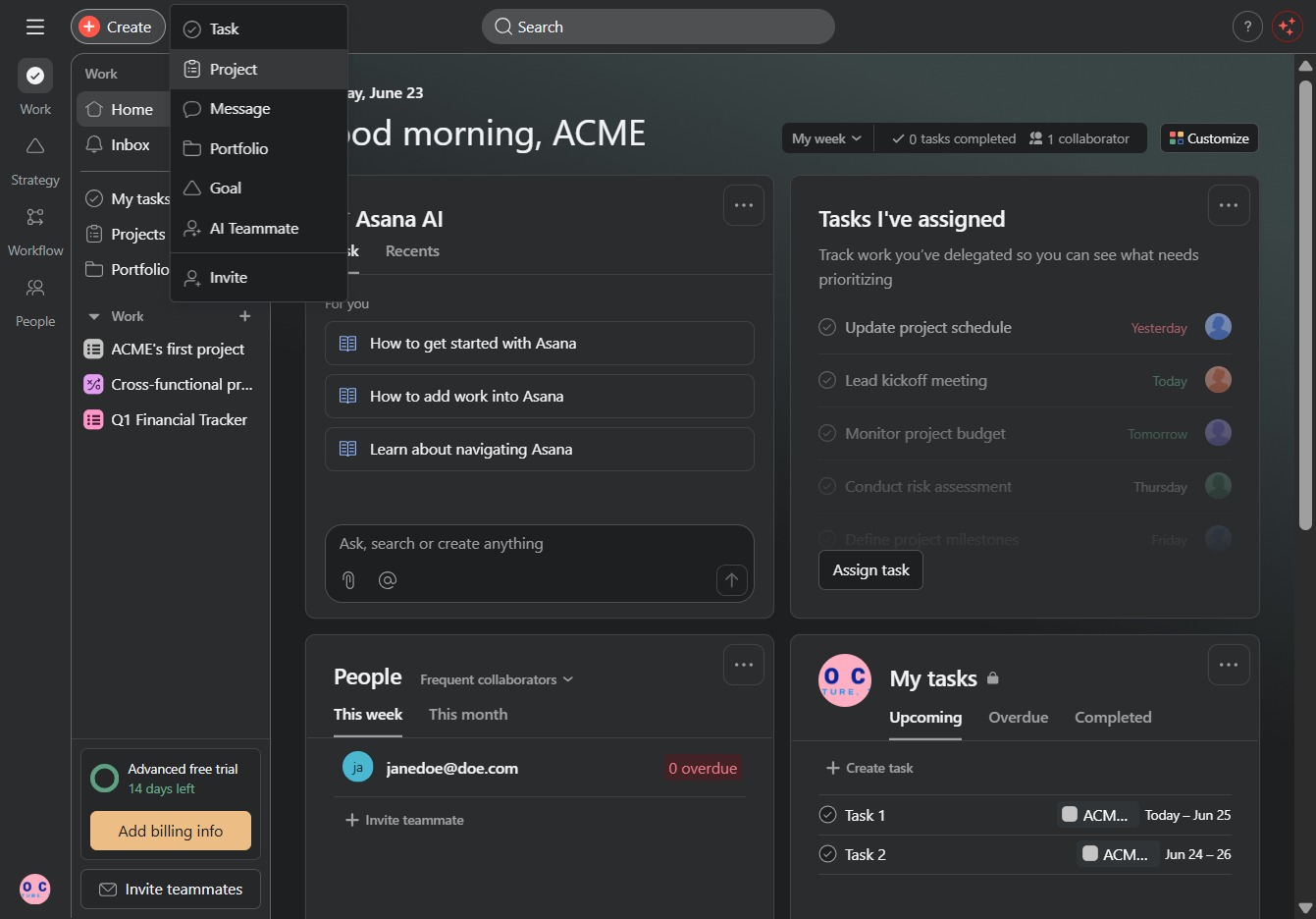Switch to Overdue tab in My tasks

click(1018, 718)
